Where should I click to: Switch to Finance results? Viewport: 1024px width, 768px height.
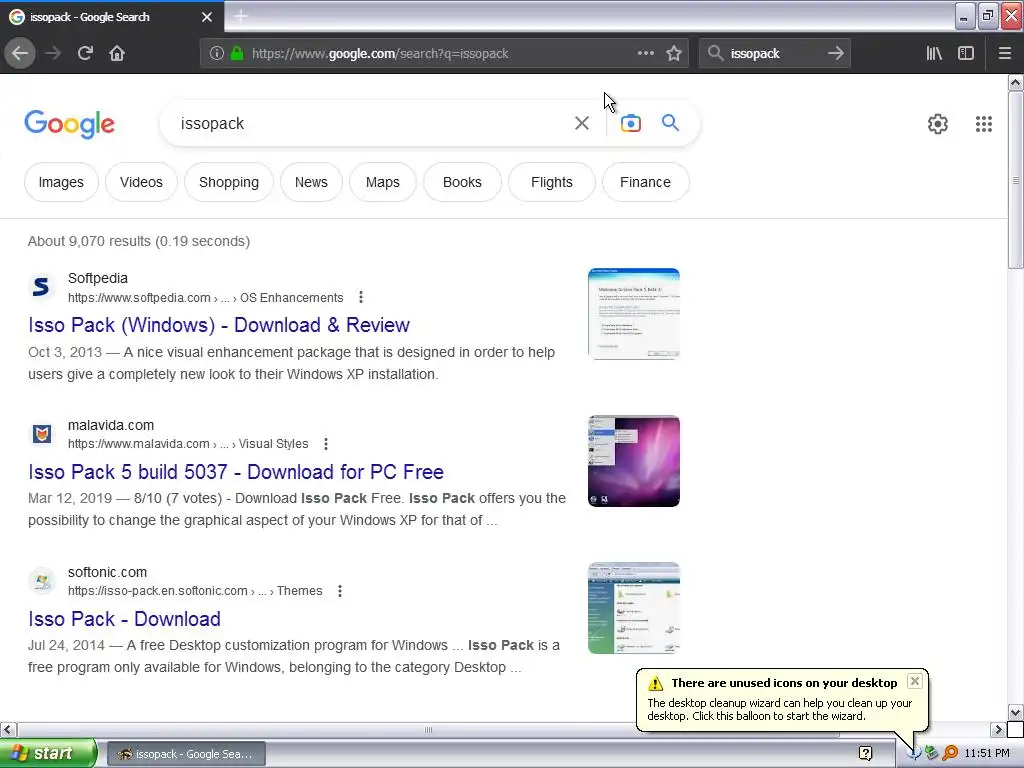(645, 182)
